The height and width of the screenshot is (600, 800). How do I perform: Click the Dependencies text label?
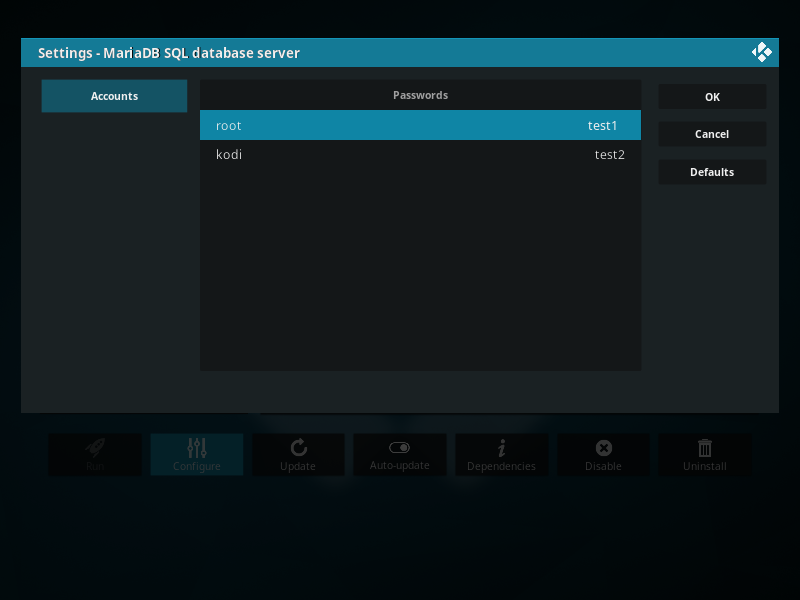501,466
